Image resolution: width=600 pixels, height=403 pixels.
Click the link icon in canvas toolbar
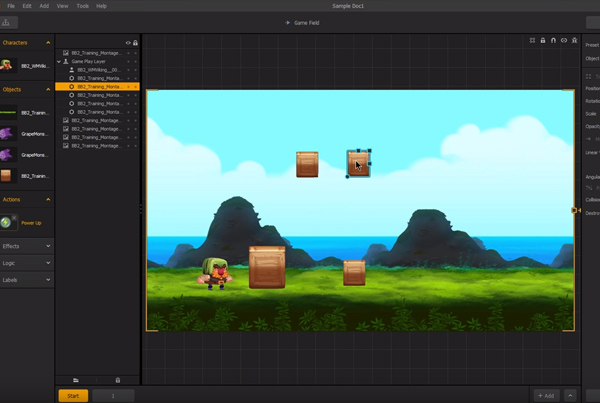point(564,40)
